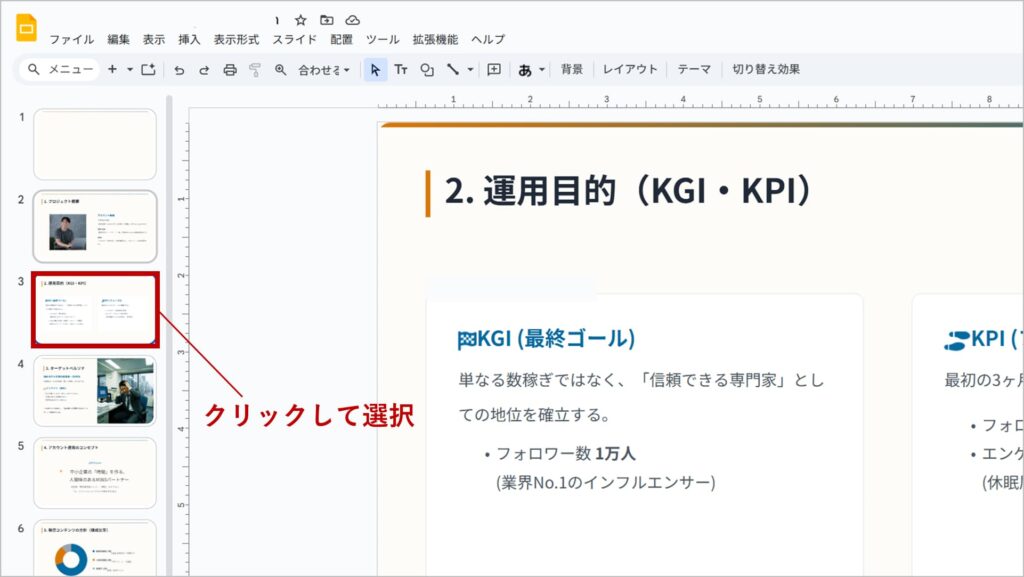Viewport: 1024px width, 577px height.
Task: Insert a shape with the shape tool
Action: [x=427, y=70]
